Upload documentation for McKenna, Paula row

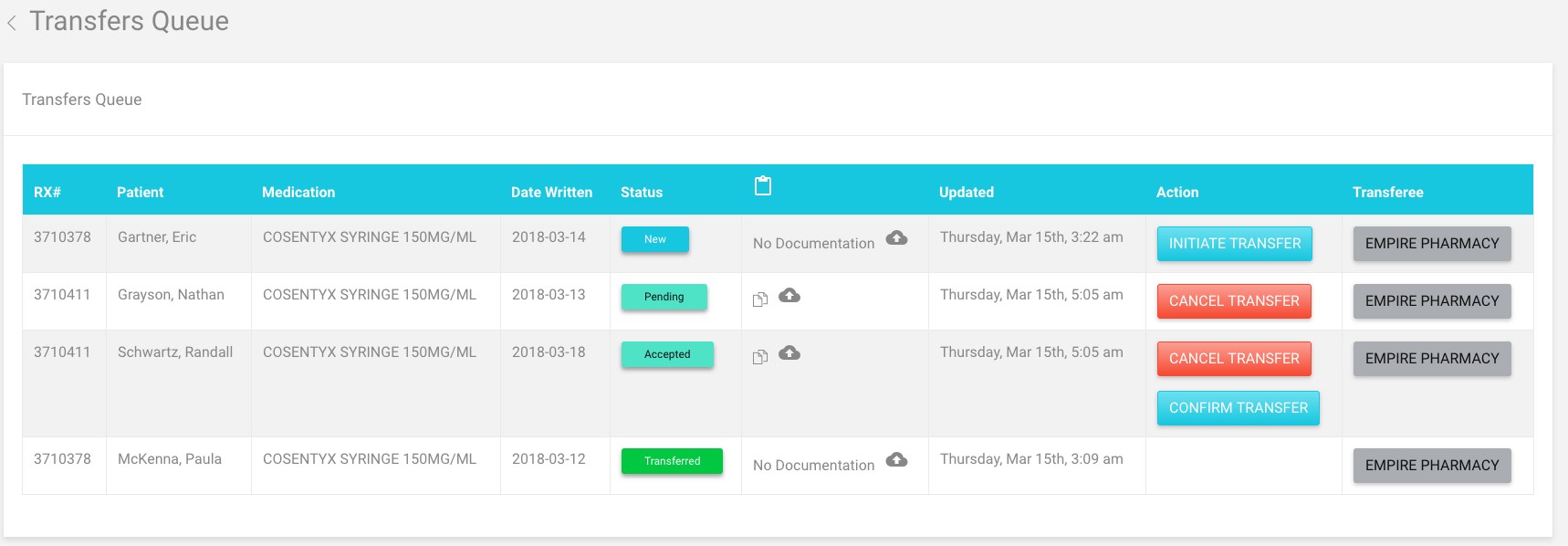click(x=897, y=460)
